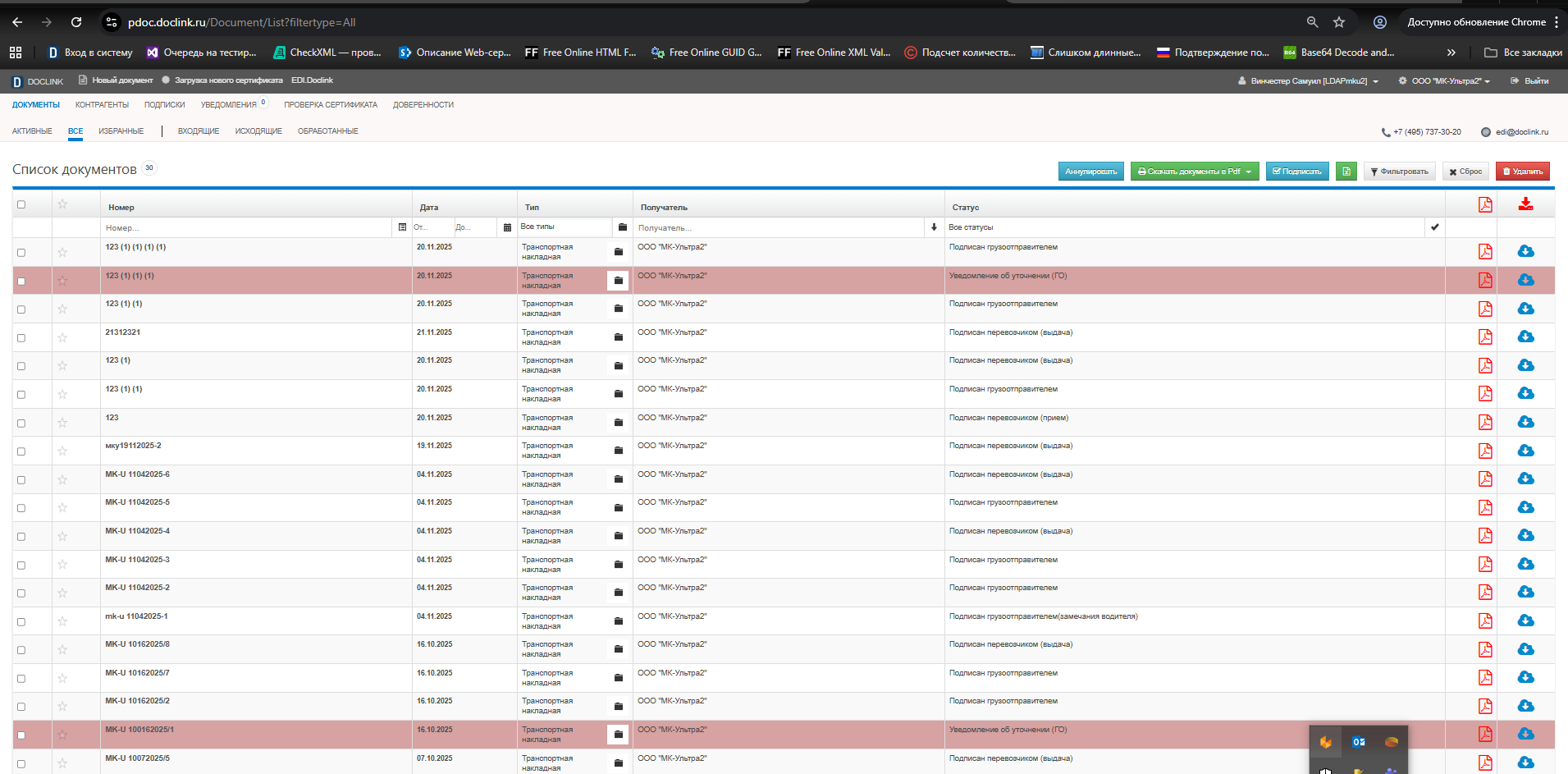Click the list icon beside Номер filter
Screen dimensions: 1568x774
(x=402, y=227)
